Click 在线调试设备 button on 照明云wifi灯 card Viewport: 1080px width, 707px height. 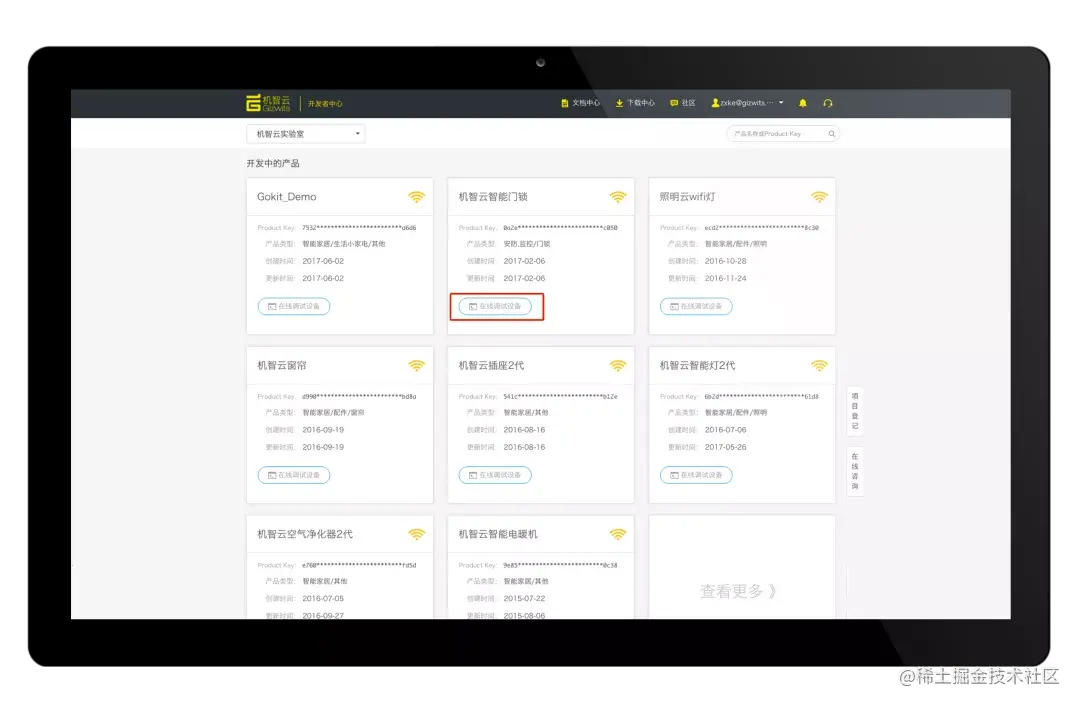[x=696, y=306]
